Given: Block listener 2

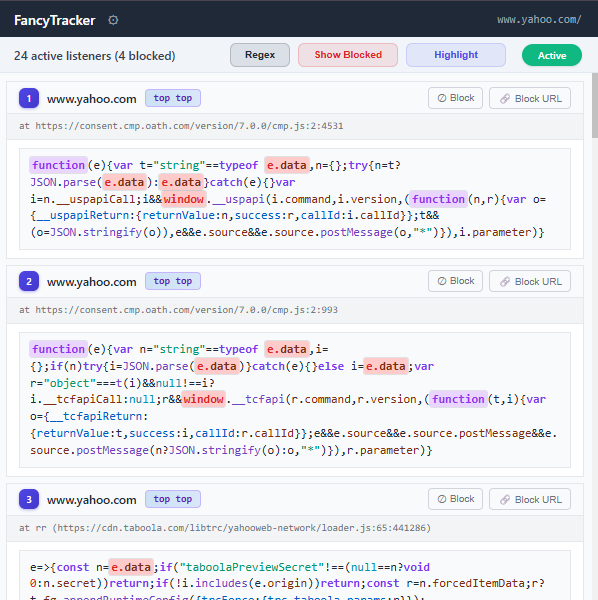Looking at the screenshot, I should click(x=455, y=281).
